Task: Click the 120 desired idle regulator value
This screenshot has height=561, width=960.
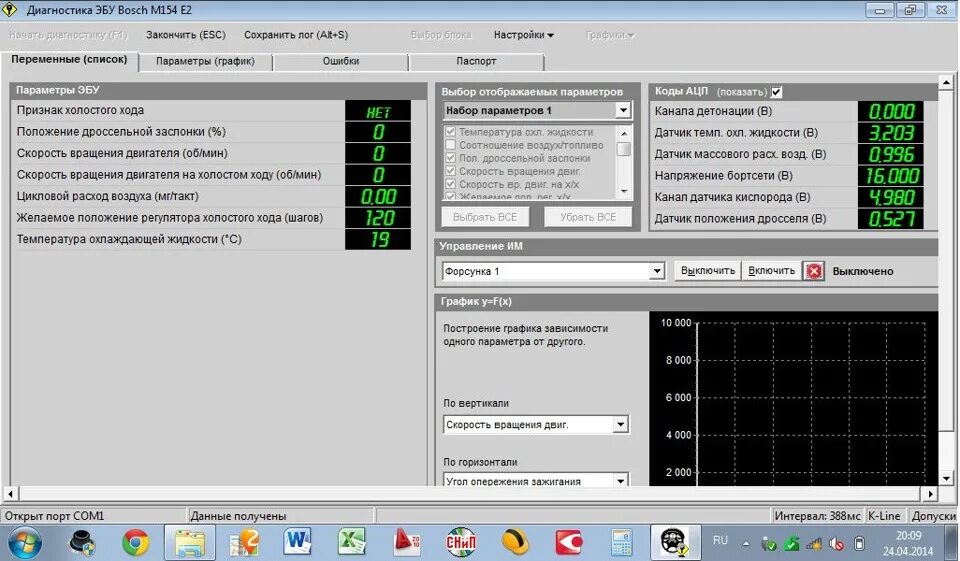Action: (x=378, y=218)
